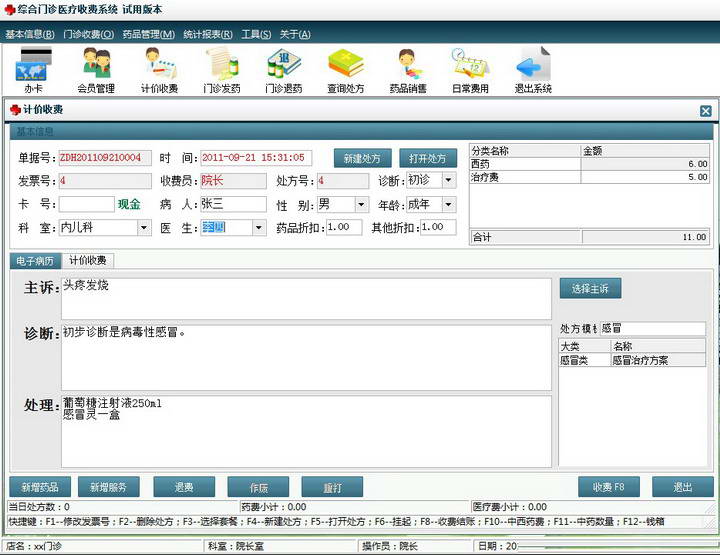Screen dimensions: 720x555
Task: Click the 发票号 field
Action: click(x=105, y=181)
